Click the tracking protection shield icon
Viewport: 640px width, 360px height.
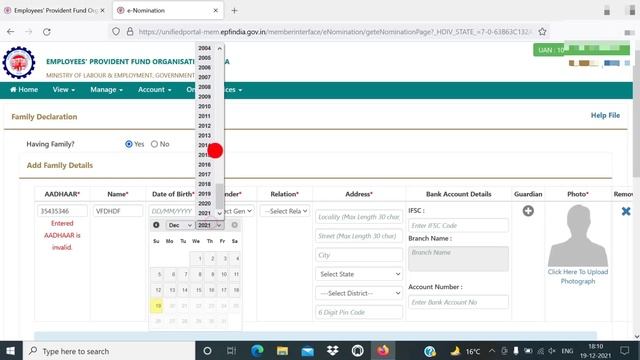pos(116,31)
